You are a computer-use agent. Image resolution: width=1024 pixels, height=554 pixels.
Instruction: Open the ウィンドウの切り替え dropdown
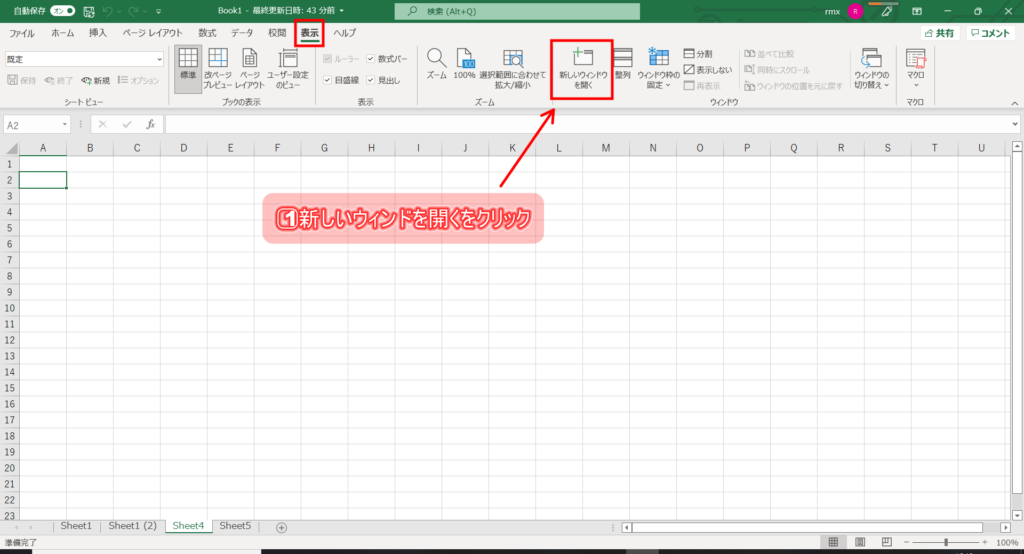coord(871,68)
